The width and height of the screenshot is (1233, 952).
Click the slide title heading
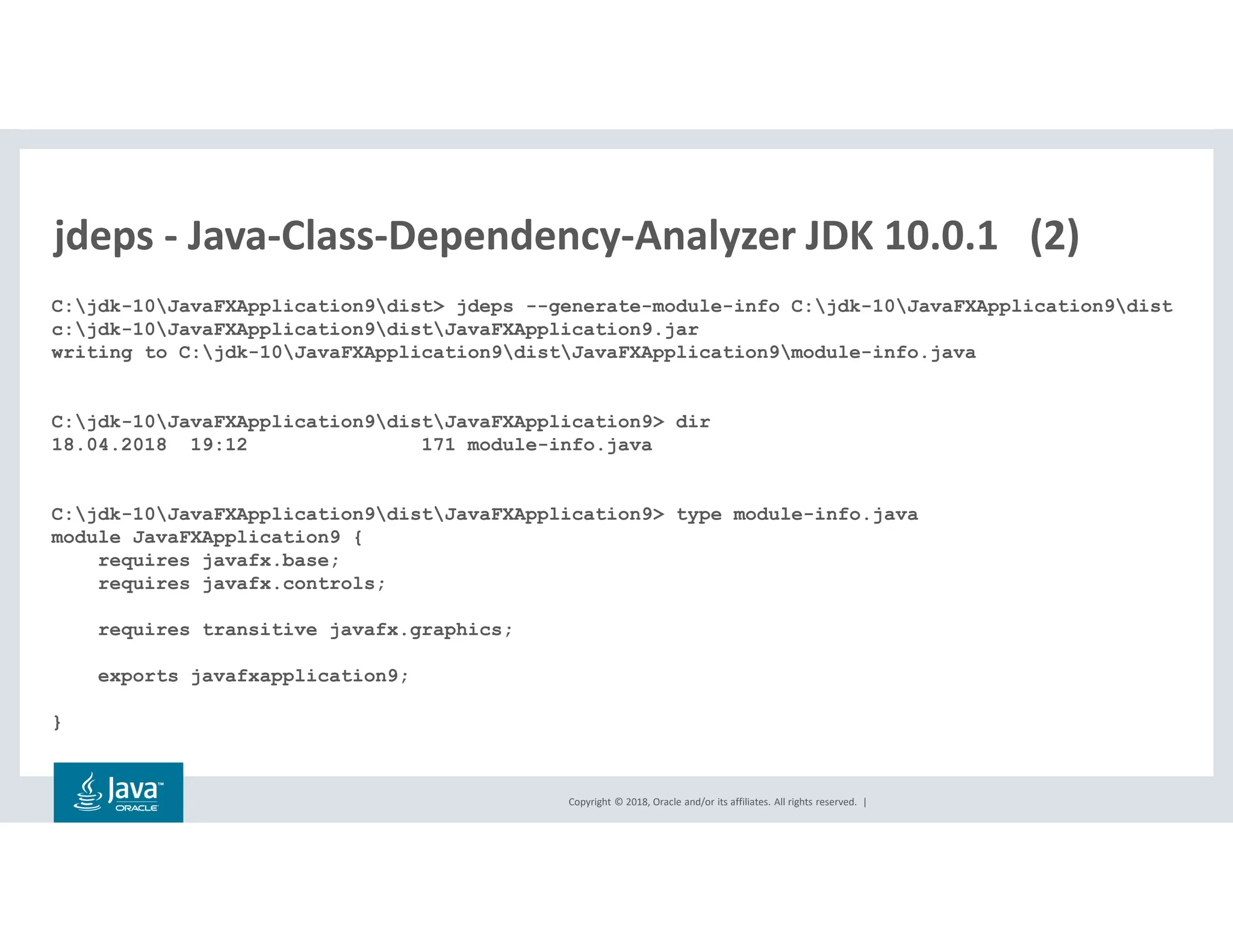tap(566, 235)
